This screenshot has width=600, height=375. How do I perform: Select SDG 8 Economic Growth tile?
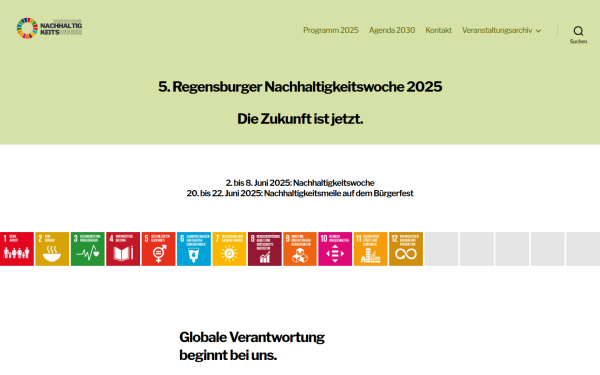tap(265, 249)
